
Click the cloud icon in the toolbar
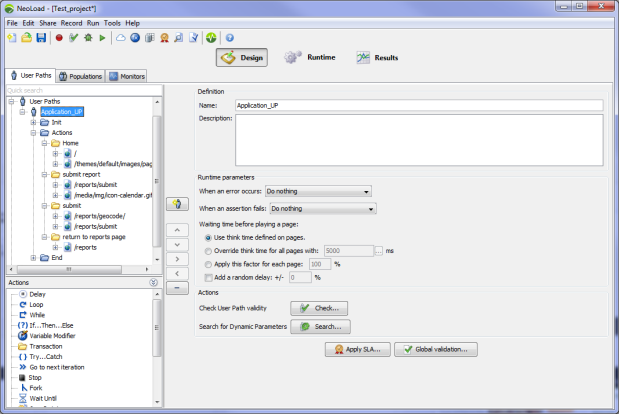click(x=121, y=38)
